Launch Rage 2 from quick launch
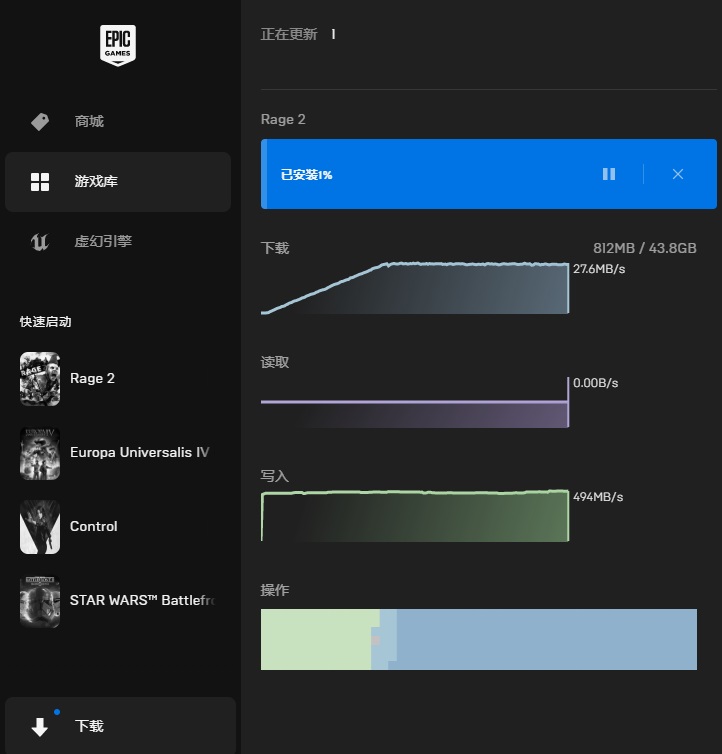This screenshot has height=754, width=722. pos(92,378)
